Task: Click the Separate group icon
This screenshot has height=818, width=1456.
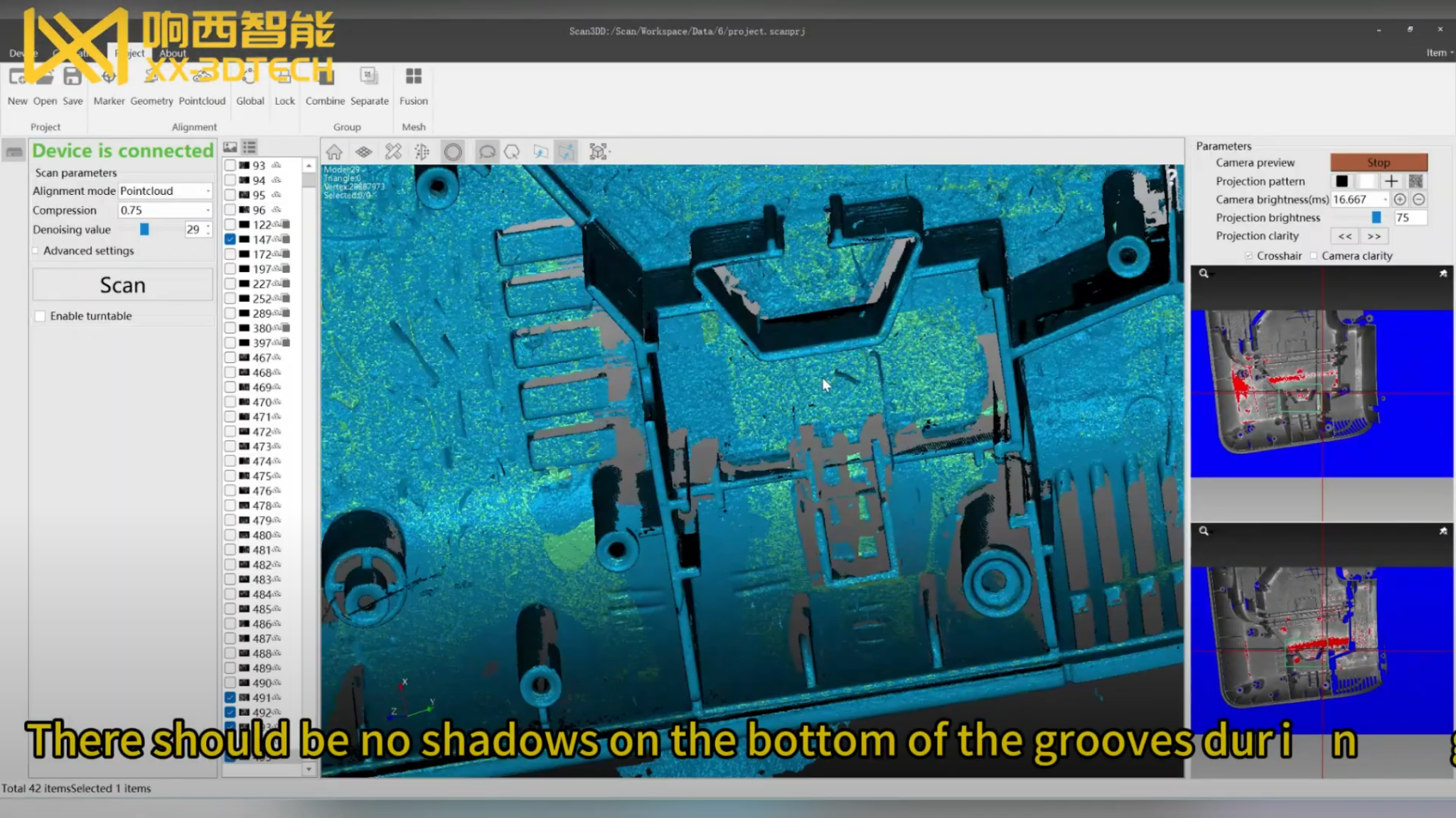Action: click(x=368, y=77)
